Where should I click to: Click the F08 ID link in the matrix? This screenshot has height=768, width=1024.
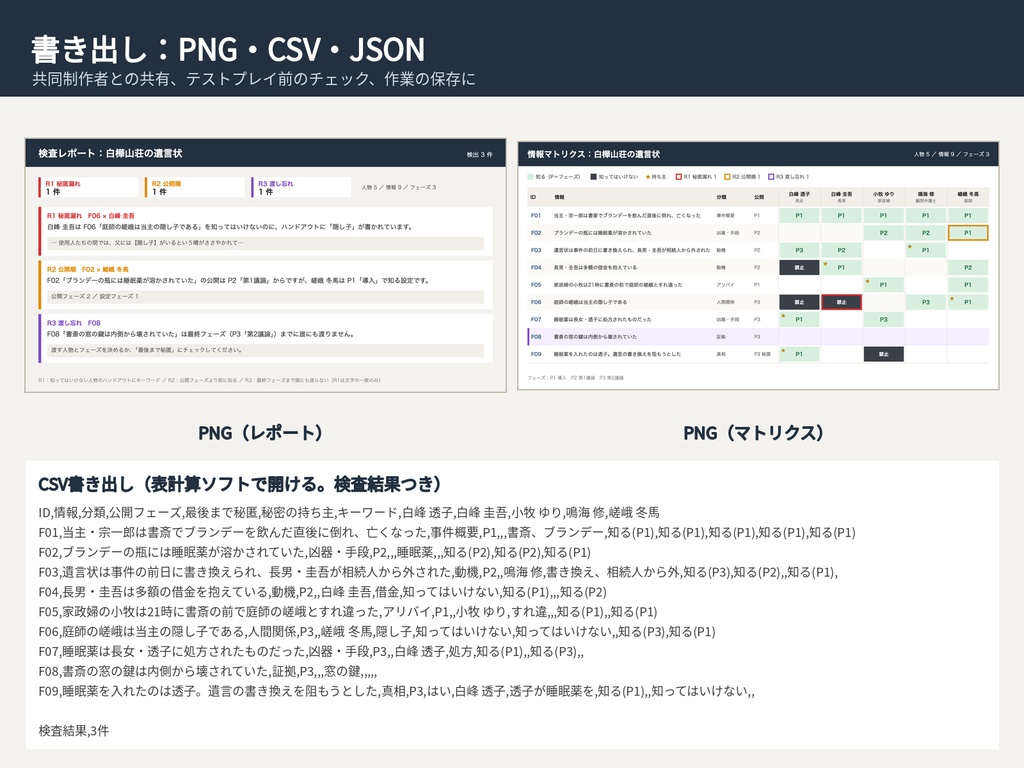click(536, 337)
